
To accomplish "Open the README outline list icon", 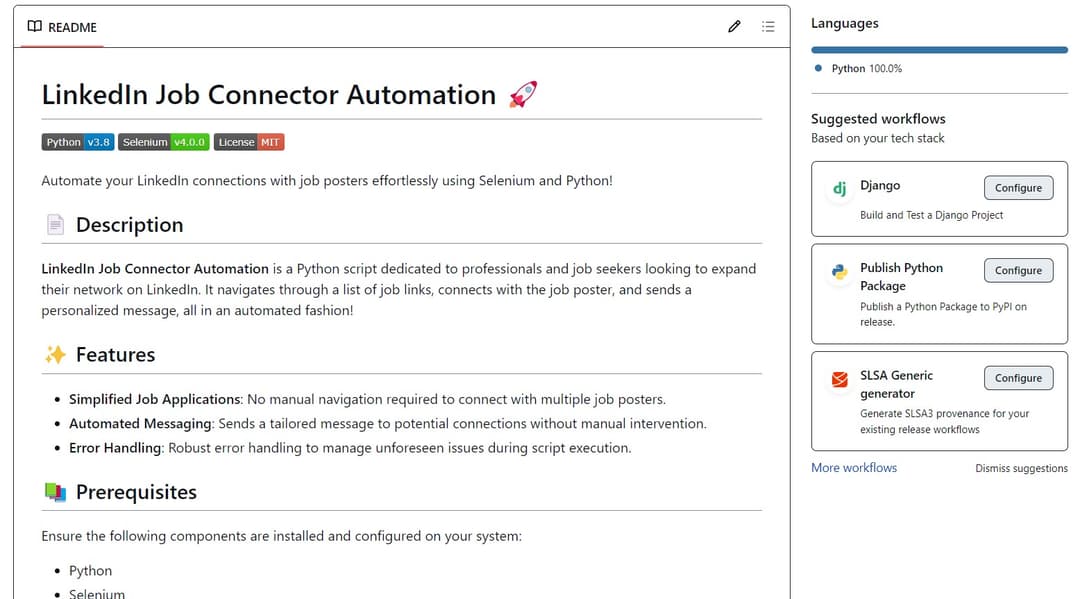I will click(x=768, y=27).
